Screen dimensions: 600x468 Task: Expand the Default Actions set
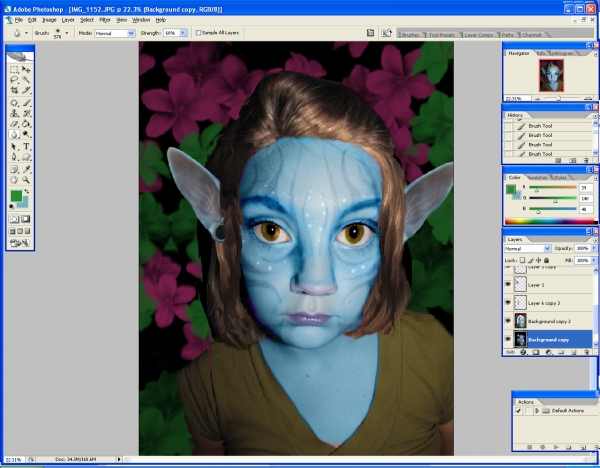(x=537, y=411)
